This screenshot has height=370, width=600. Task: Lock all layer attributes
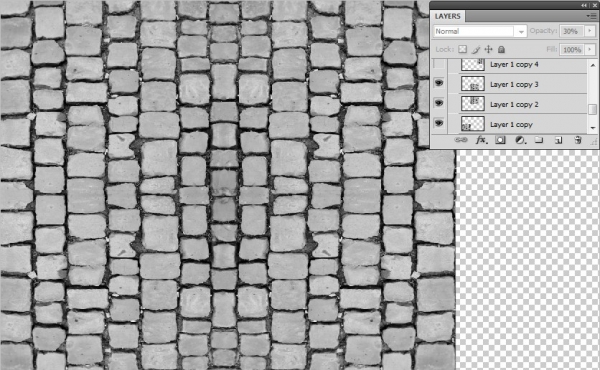(x=501, y=49)
